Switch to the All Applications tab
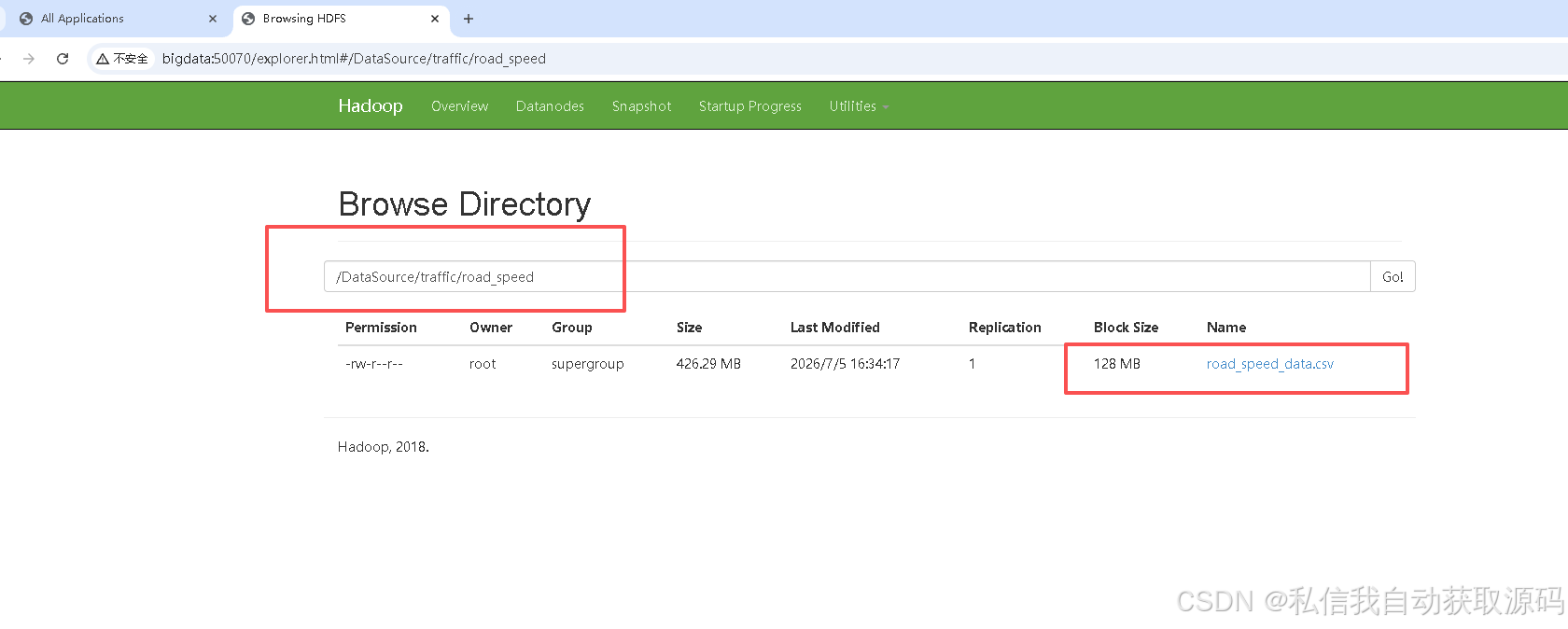 click(112, 19)
